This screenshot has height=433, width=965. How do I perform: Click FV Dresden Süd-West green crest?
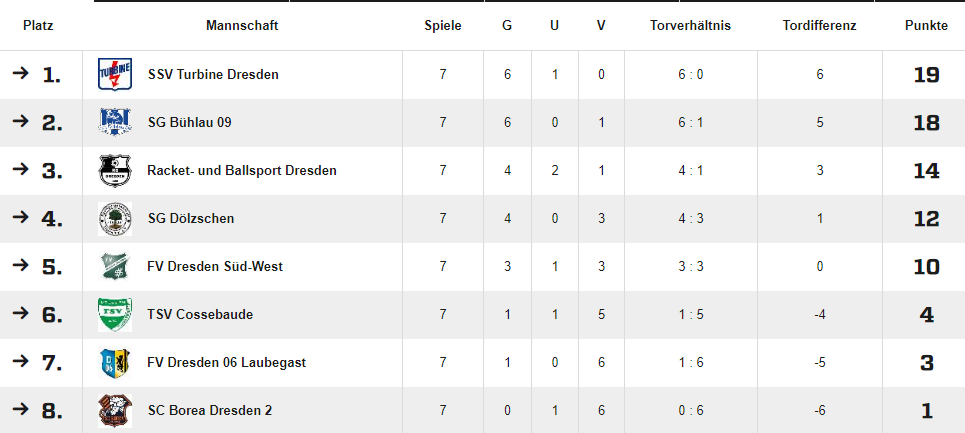point(115,266)
